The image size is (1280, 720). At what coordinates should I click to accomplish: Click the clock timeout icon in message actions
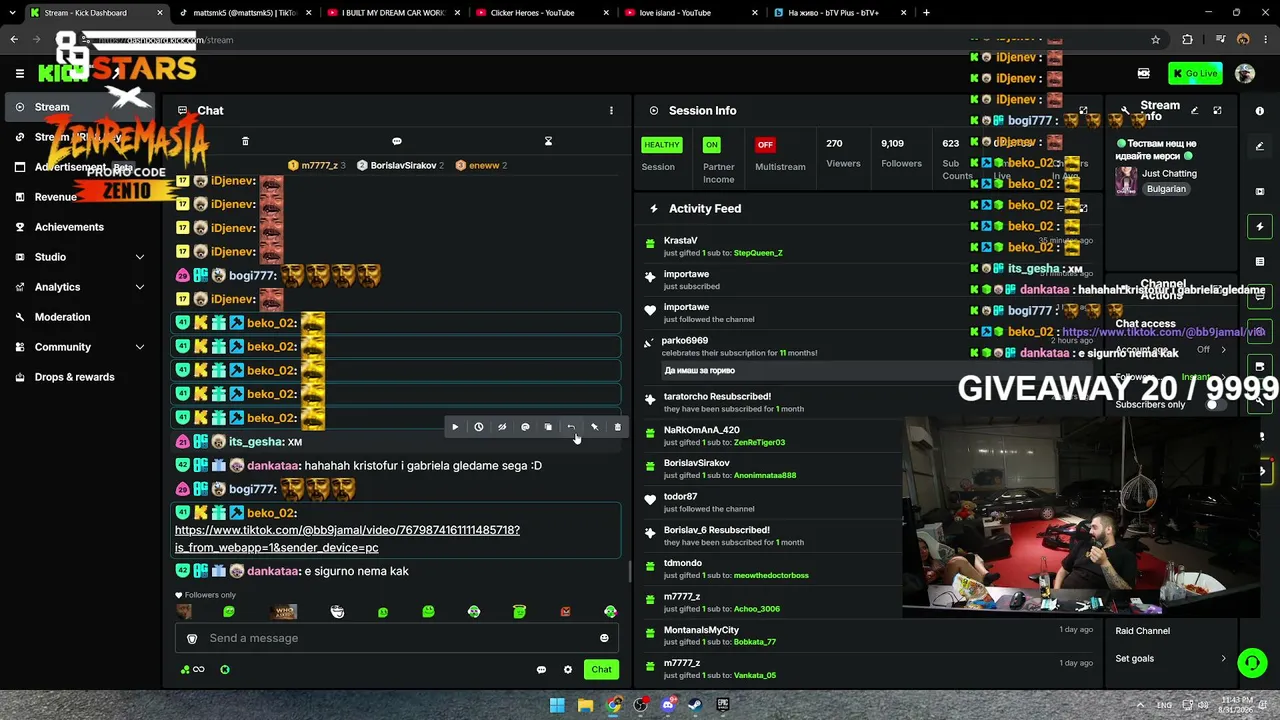[x=478, y=427]
